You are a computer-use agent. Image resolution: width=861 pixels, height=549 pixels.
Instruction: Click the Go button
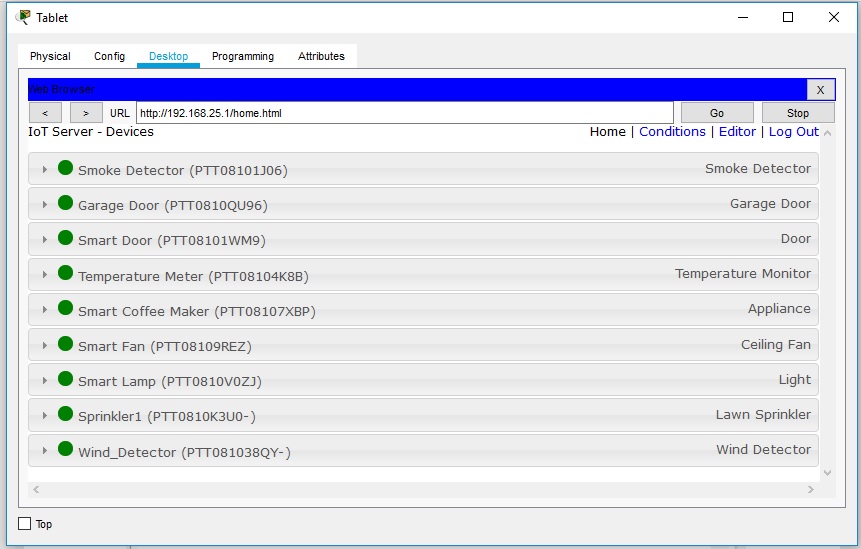tap(717, 113)
